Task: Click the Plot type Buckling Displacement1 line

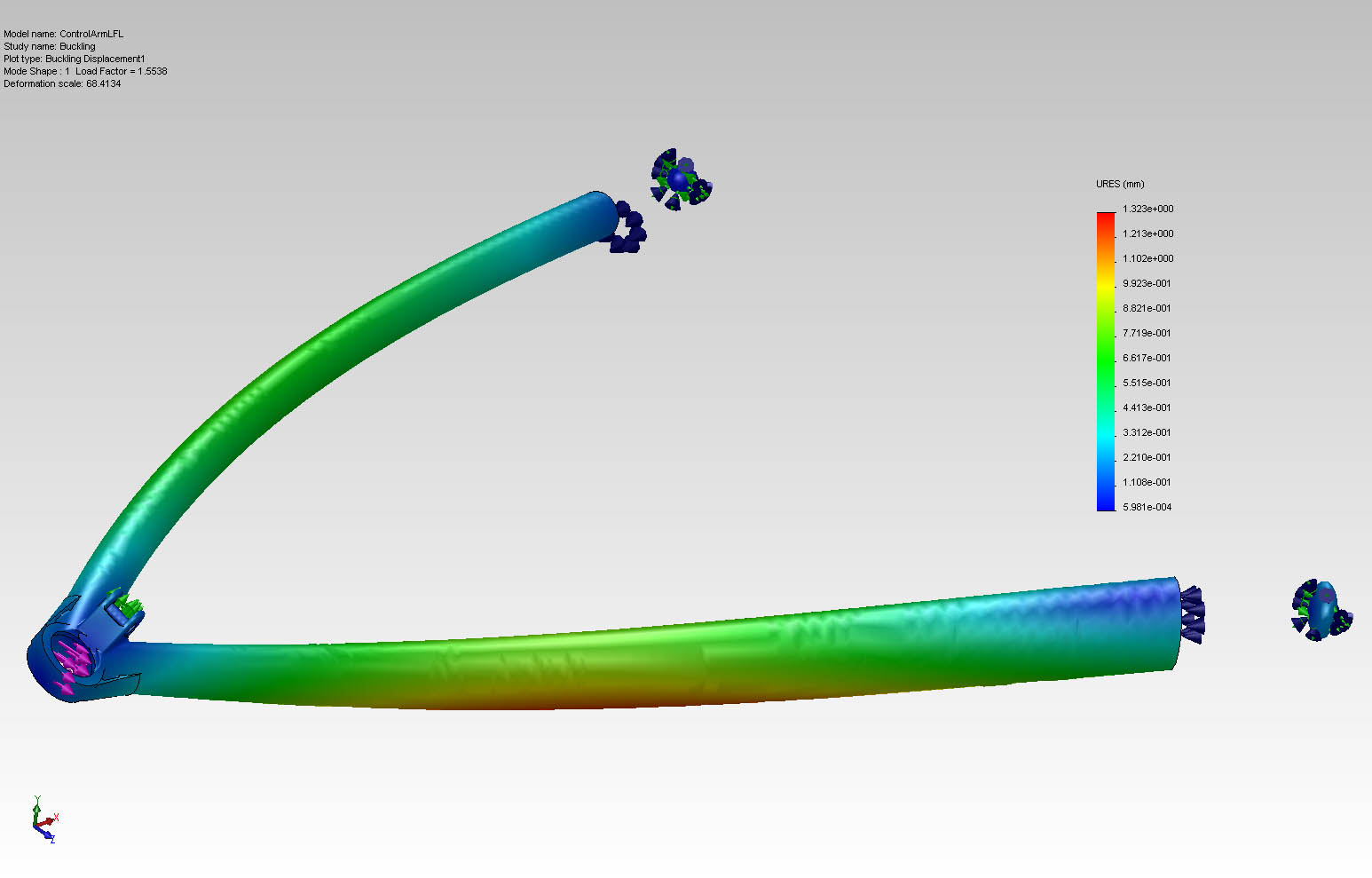Action: (74, 59)
